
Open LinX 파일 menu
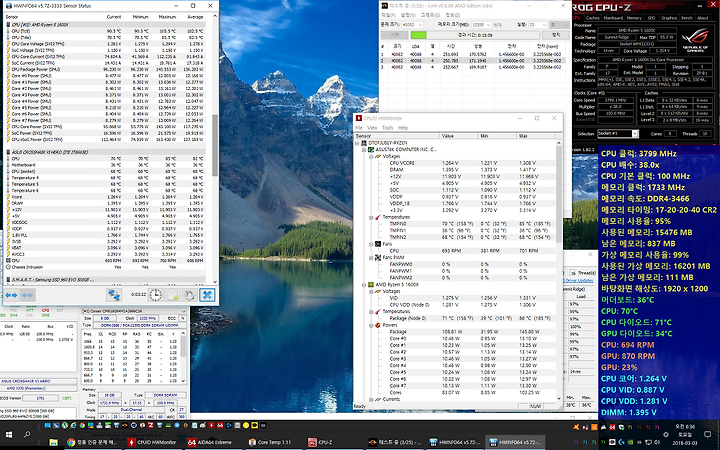click(388, 15)
